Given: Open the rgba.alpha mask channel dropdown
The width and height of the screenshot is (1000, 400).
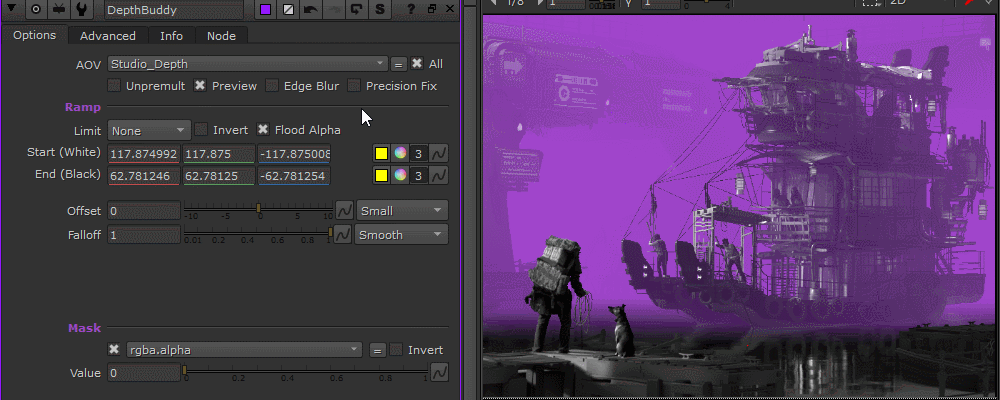Looking at the screenshot, I should (x=244, y=350).
